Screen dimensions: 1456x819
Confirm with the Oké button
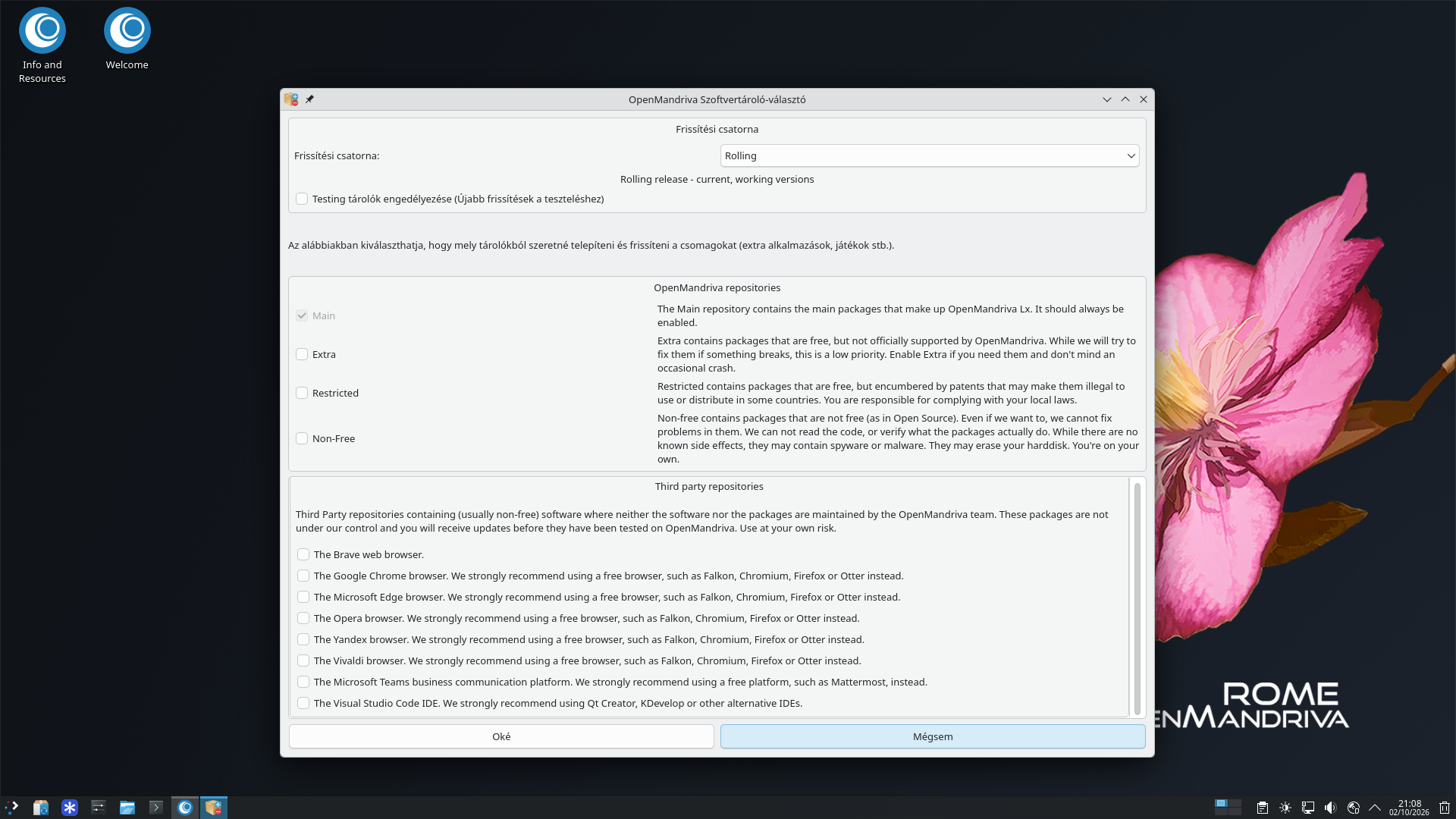click(x=501, y=736)
